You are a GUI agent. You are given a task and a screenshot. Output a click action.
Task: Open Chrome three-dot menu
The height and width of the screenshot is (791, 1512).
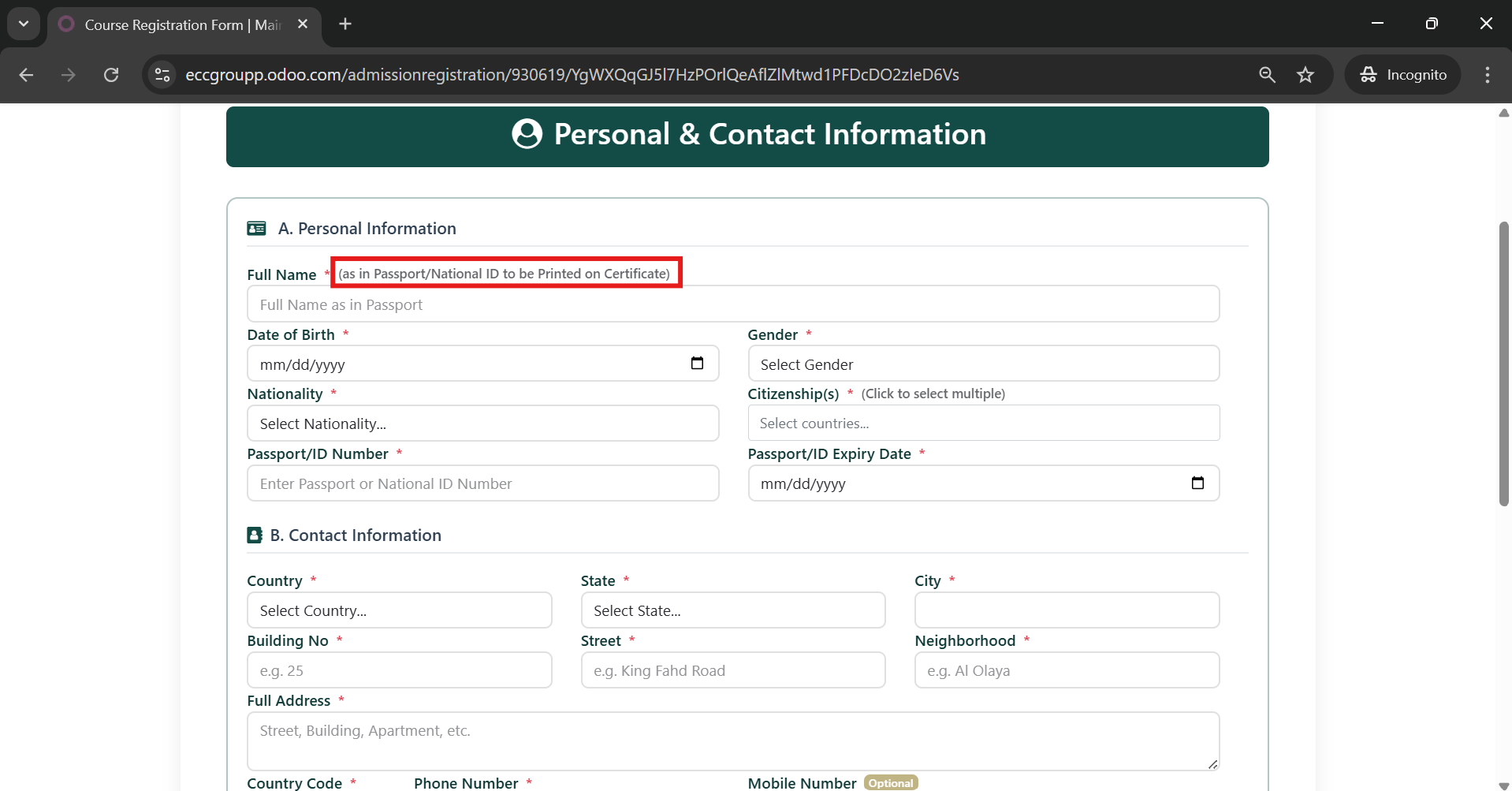click(1487, 75)
